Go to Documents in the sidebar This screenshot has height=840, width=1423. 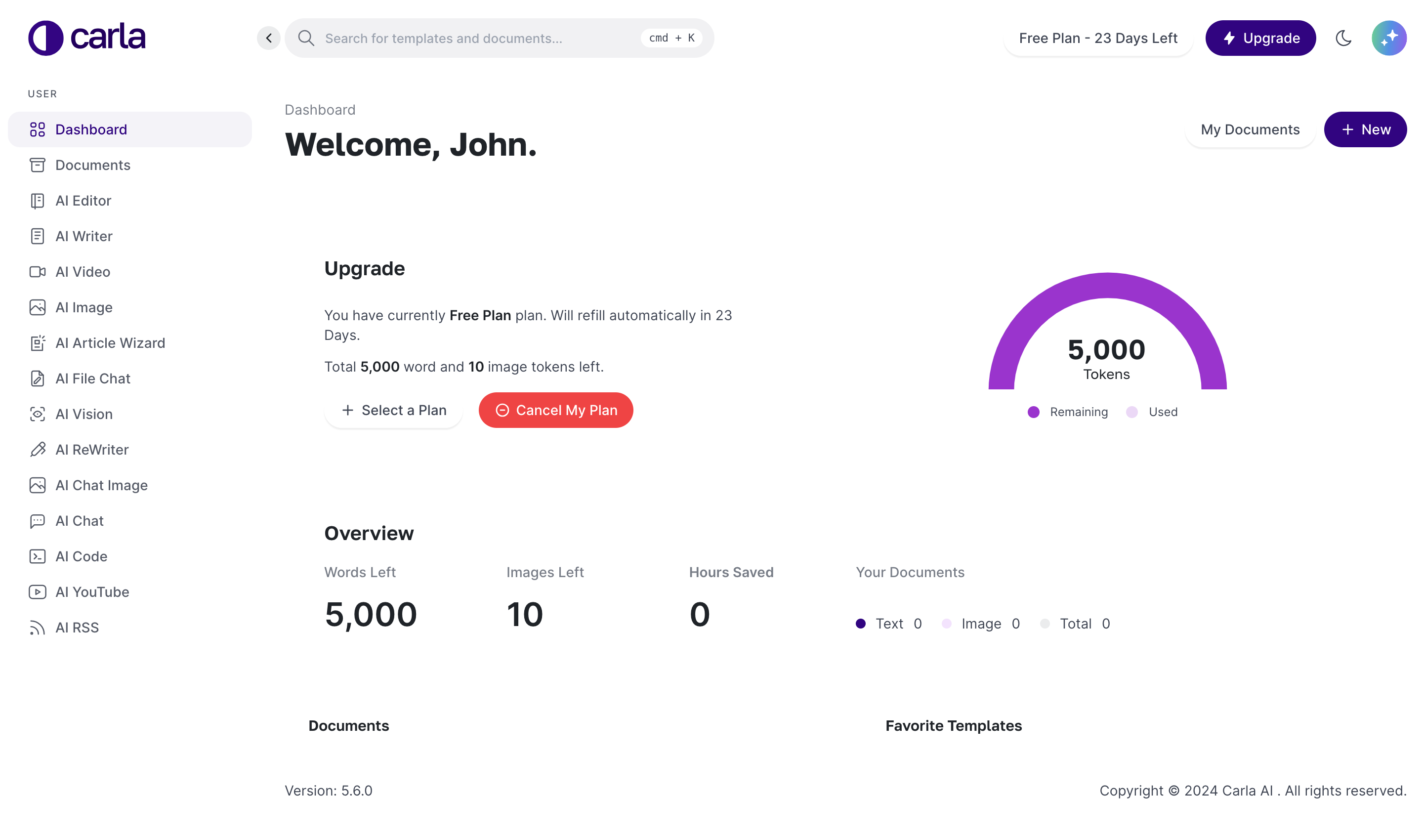pyautogui.click(x=93, y=166)
